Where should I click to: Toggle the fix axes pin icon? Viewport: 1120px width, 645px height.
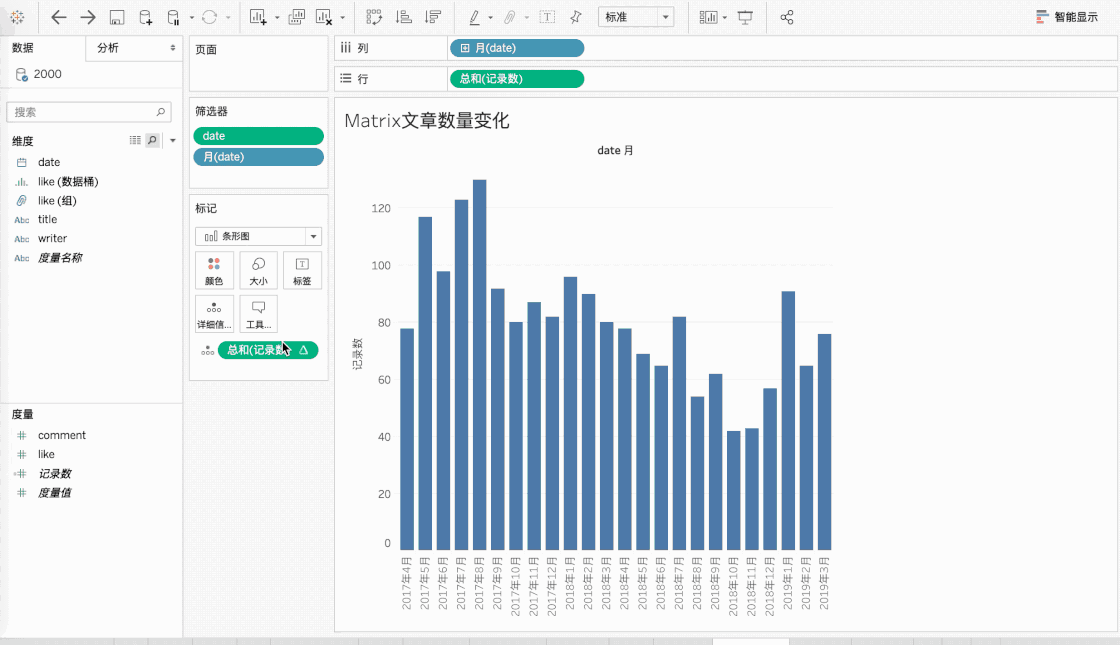576,17
